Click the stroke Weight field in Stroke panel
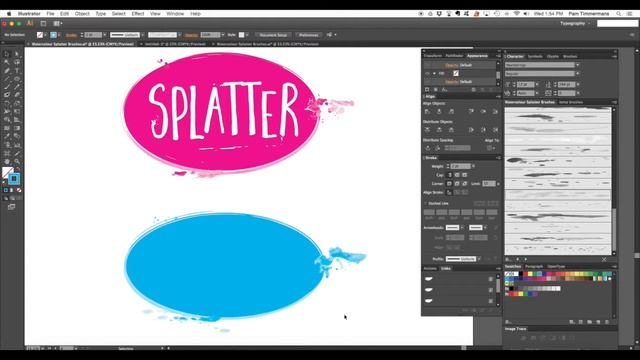Viewport: 640px width, 360px height. tap(460, 166)
